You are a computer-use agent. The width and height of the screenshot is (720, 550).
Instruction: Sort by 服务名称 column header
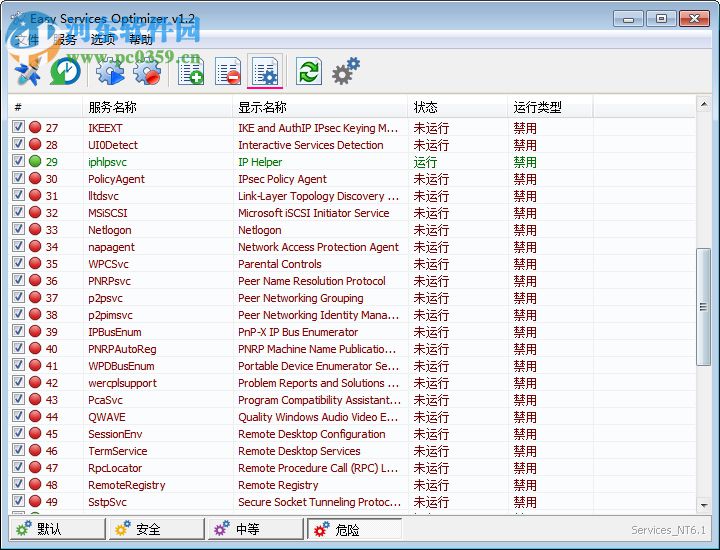point(158,107)
